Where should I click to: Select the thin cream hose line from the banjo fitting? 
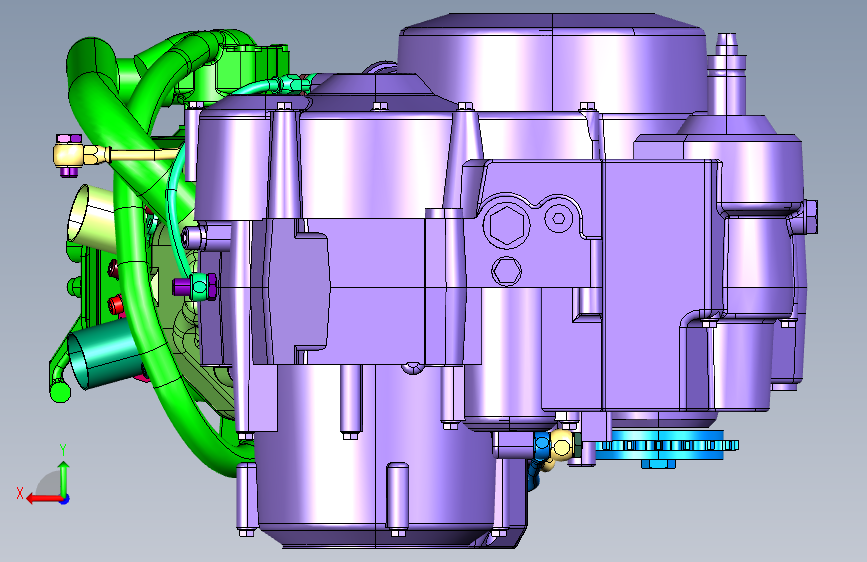145,154
